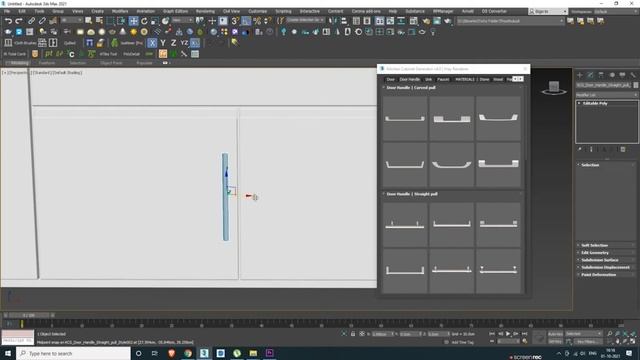This screenshot has height=360, width=640.
Task: Select the Modeling ribbon tab
Action: pos(19,63)
